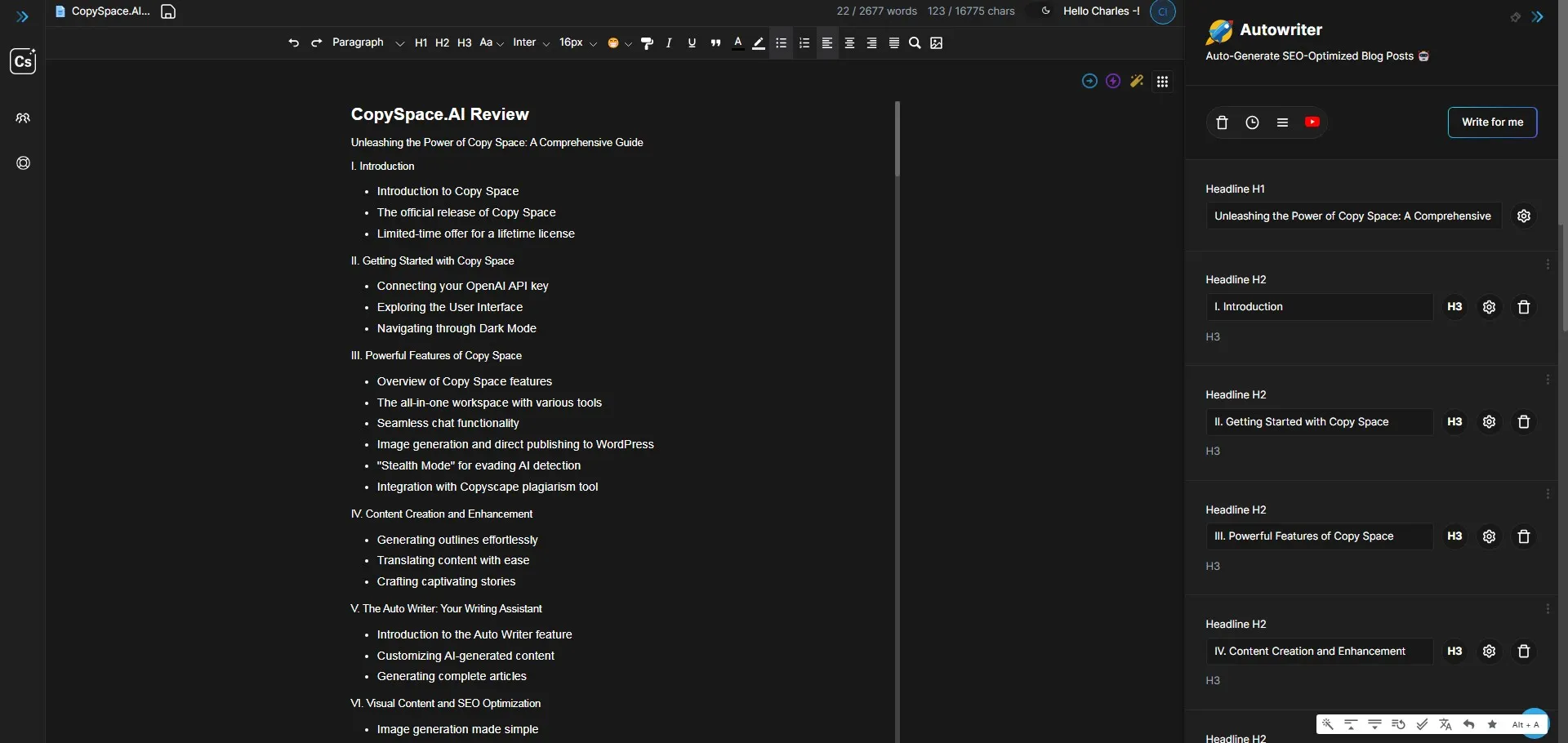Delete the IV. Content Creation headline
Viewport: 1568px width, 743px height.
point(1523,652)
